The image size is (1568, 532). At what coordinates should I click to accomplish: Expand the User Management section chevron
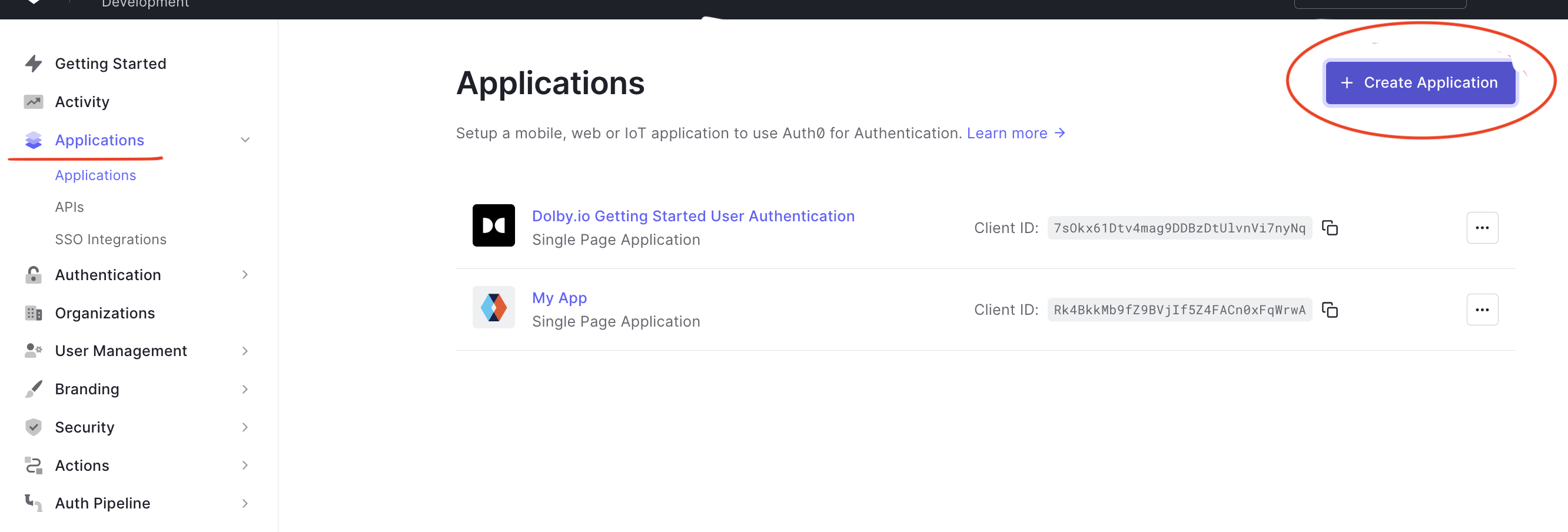tap(245, 351)
